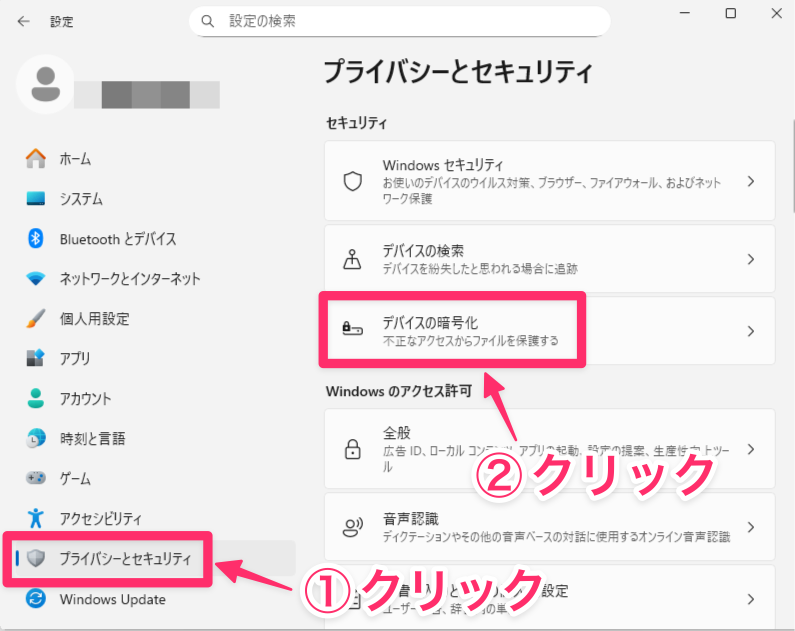795x631 pixels.
Task: Expand デバイスの暗号化 chevron arrow
Action: tap(750, 331)
